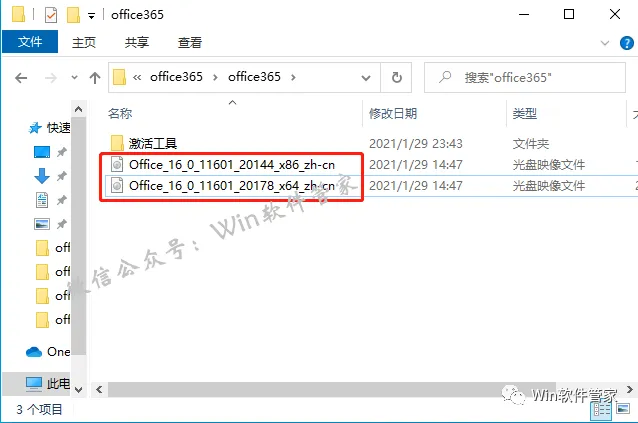Click the search office365 box
Viewport: 638px width, 423px height.
click(525, 77)
